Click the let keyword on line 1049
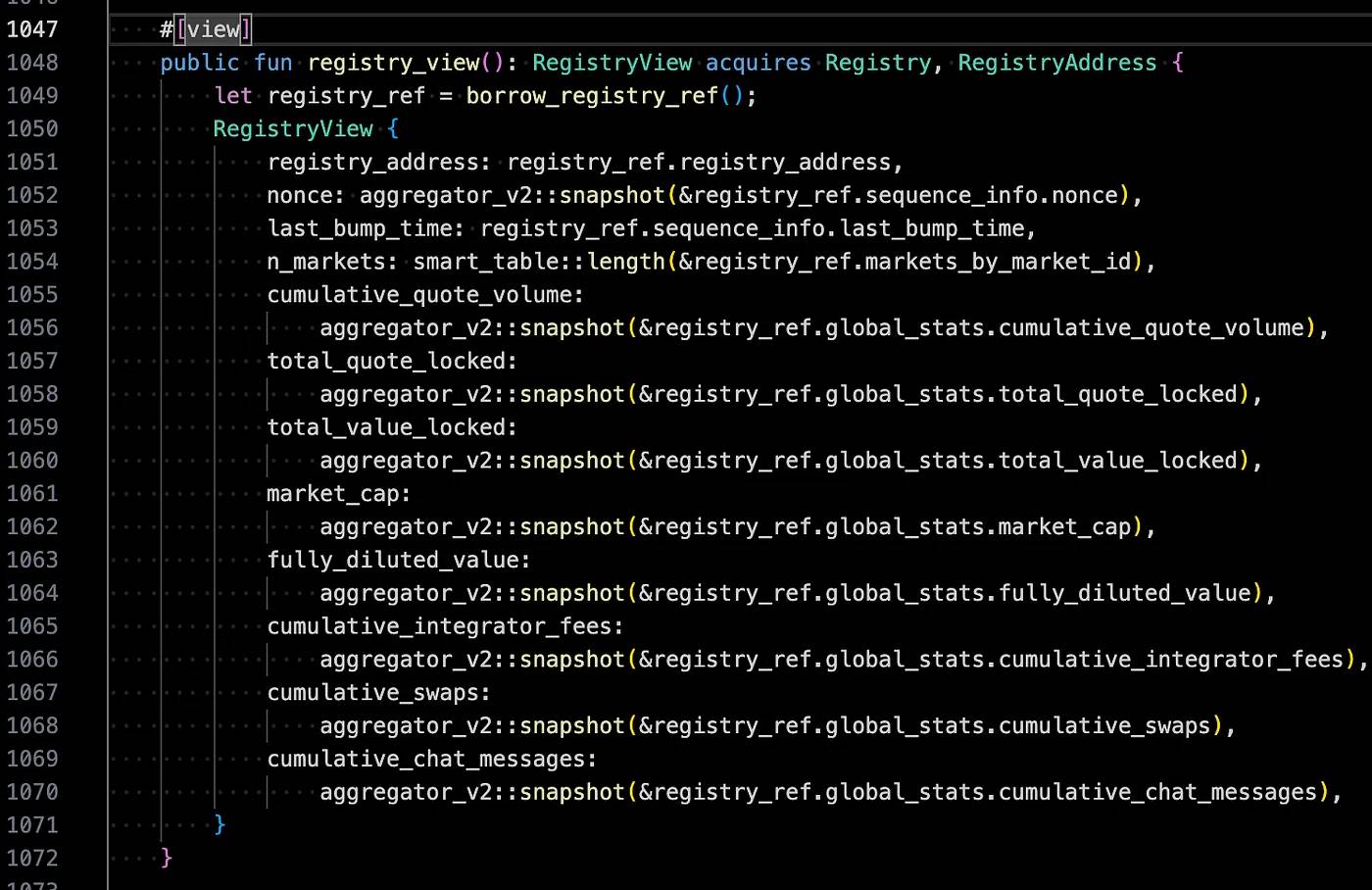This screenshot has height=890, width=1372. (233, 96)
